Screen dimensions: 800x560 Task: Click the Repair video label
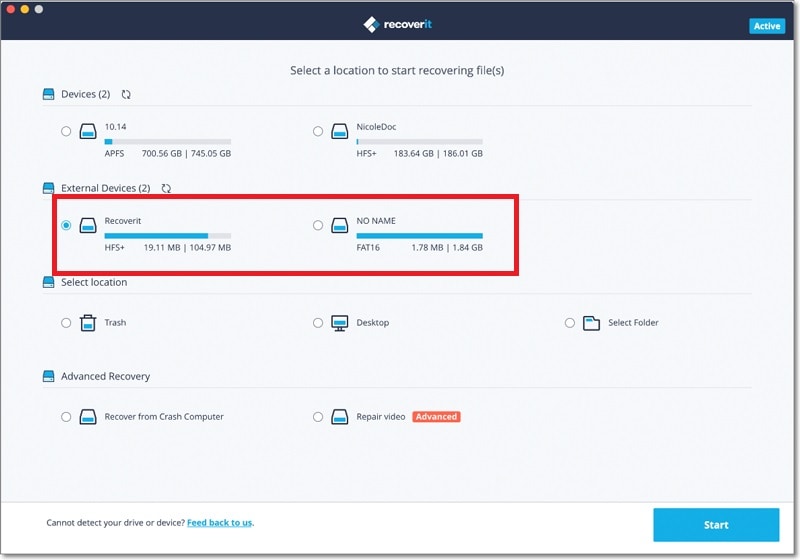point(381,417)
